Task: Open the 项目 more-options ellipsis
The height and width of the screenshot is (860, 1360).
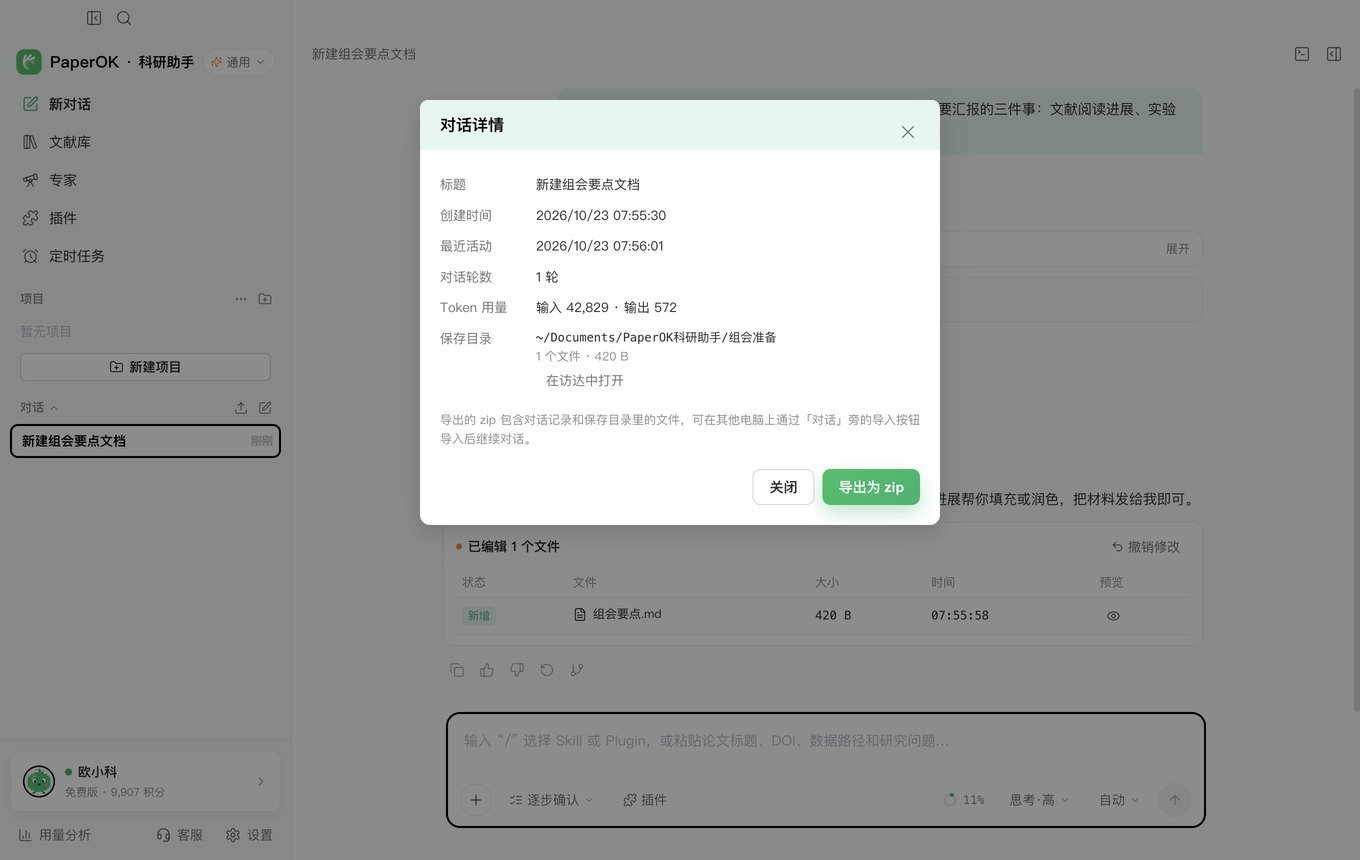Action: click(241, 299)
